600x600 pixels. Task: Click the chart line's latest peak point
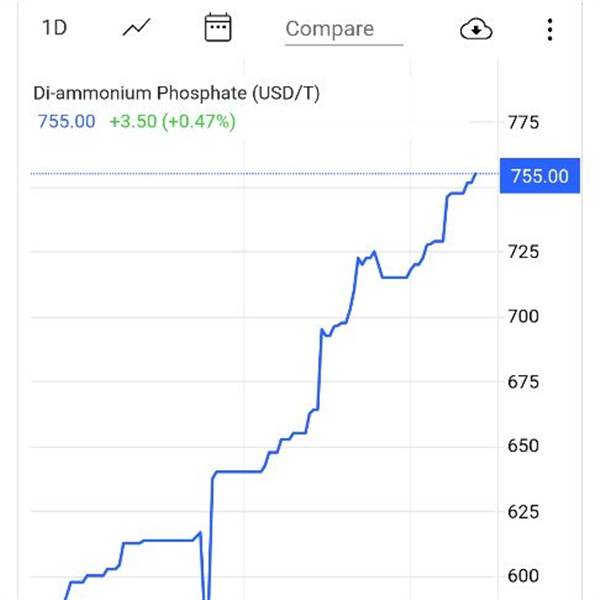[x=476, y=174]
